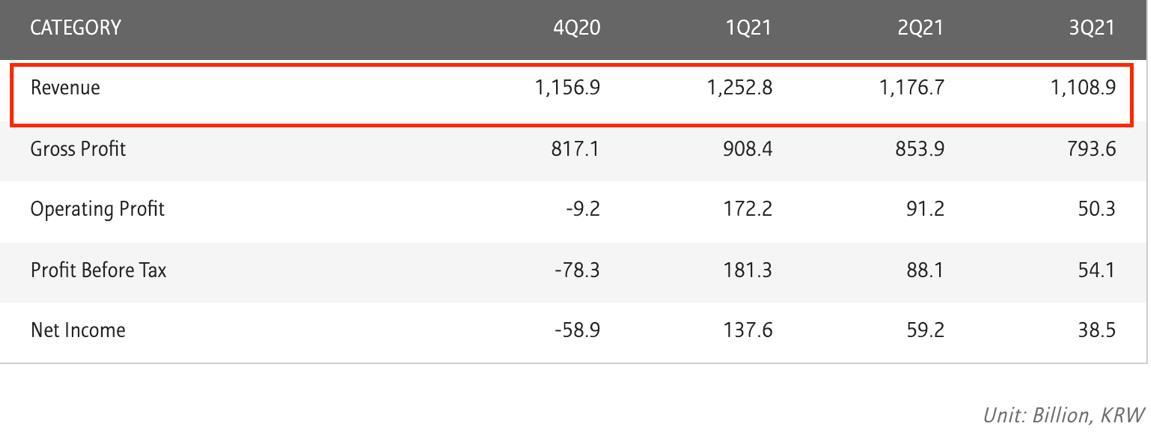The height and width of the screenshot is (439, 1151).
Task: Select the Net Income row label
Action: click(78, 330)
